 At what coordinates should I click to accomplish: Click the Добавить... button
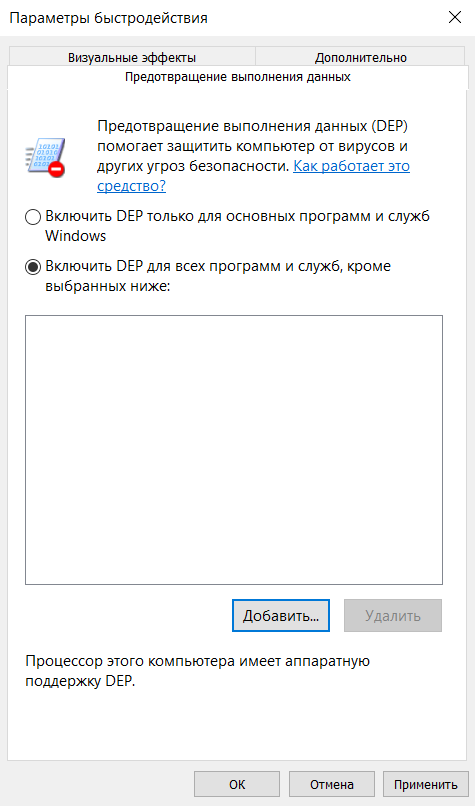click(281, 616)
